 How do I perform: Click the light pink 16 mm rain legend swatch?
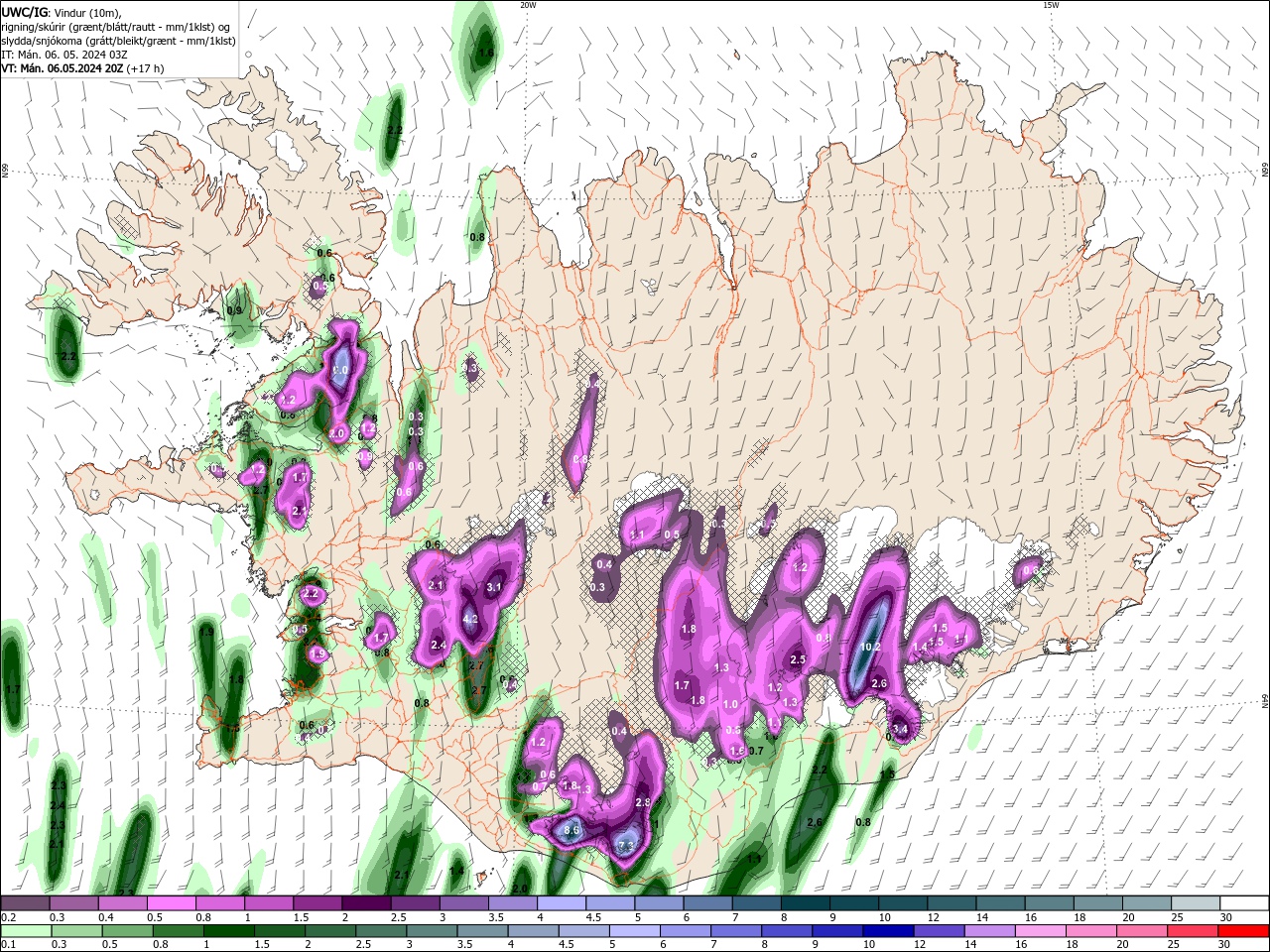click(1041, 931)
